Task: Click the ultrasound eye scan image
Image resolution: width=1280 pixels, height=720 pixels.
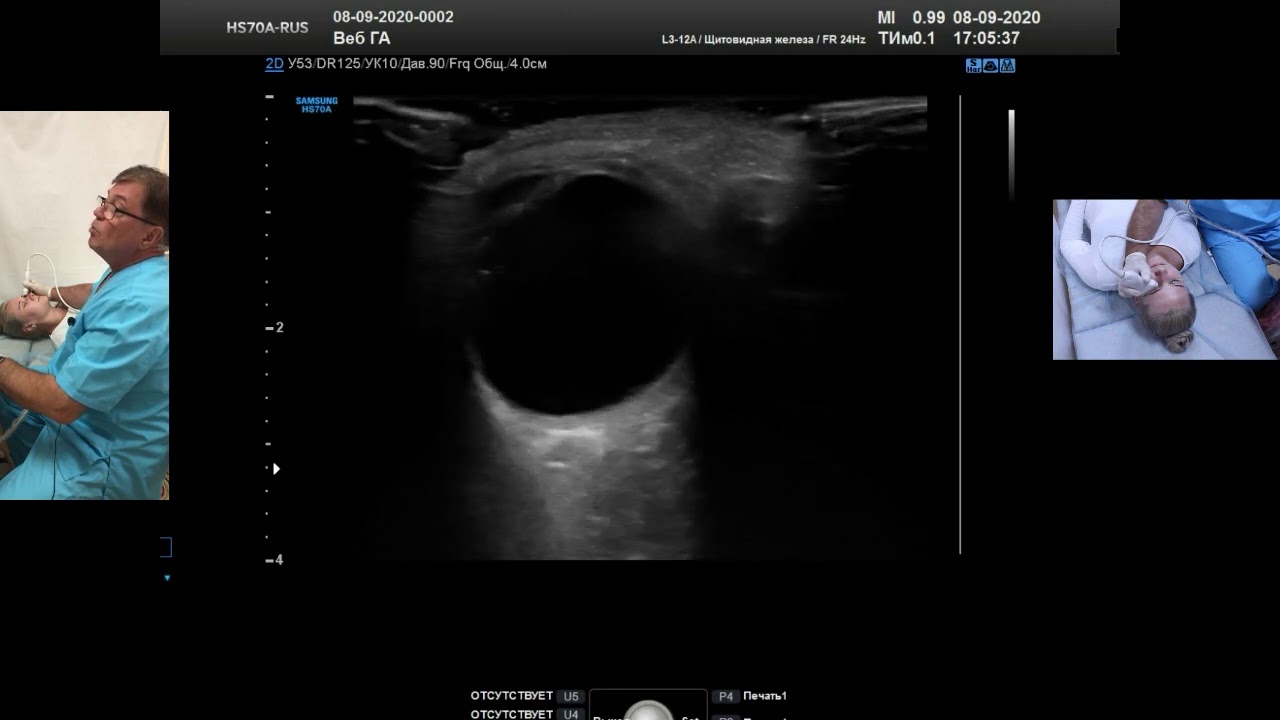Action: [x=640, y=327]
